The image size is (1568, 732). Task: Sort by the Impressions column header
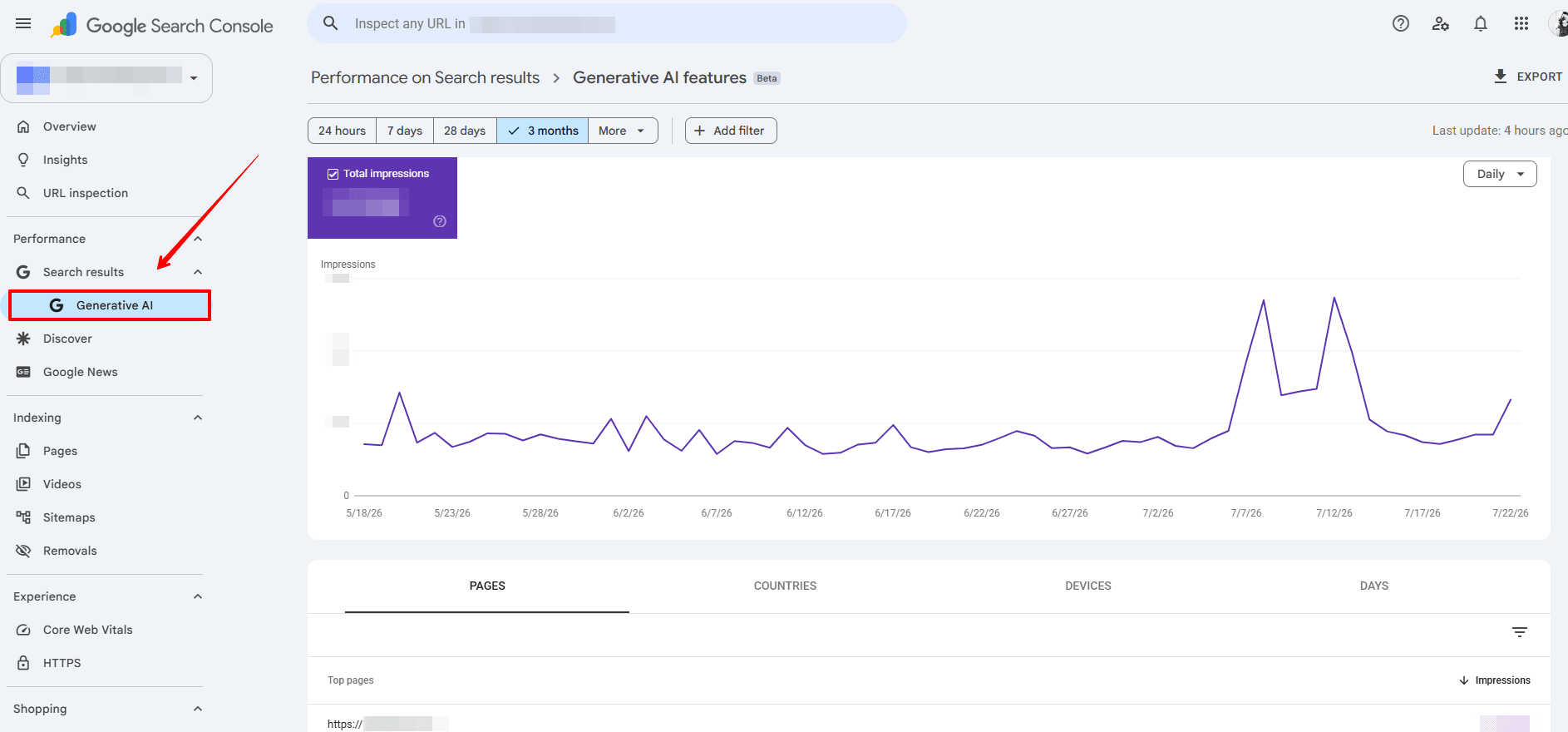(x=1495, y=680)
